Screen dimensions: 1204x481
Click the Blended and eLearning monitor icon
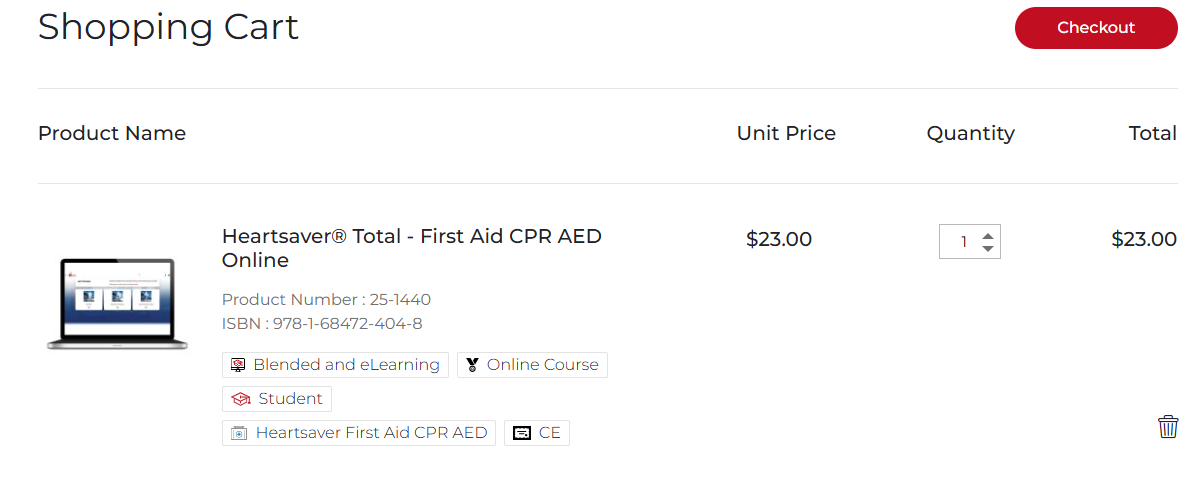[238, 365]
